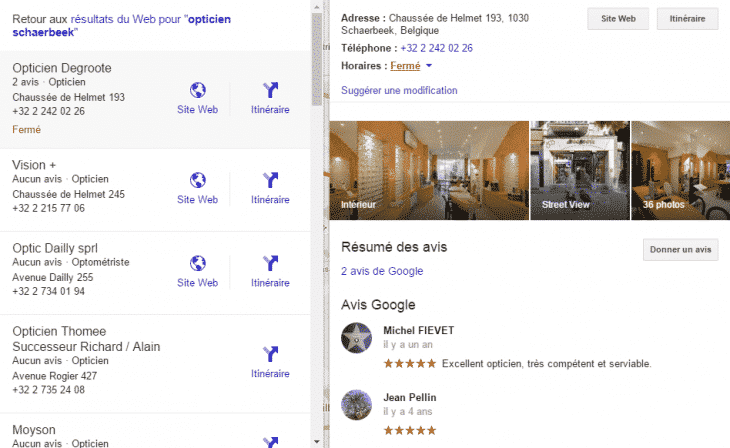Expand the Horaires opening hours dropdown arrow
The image size is (730, 448).
pos(429,66)
